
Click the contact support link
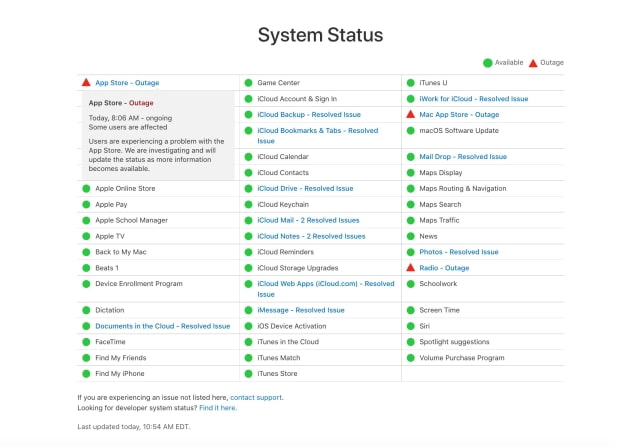pos(256,397)
